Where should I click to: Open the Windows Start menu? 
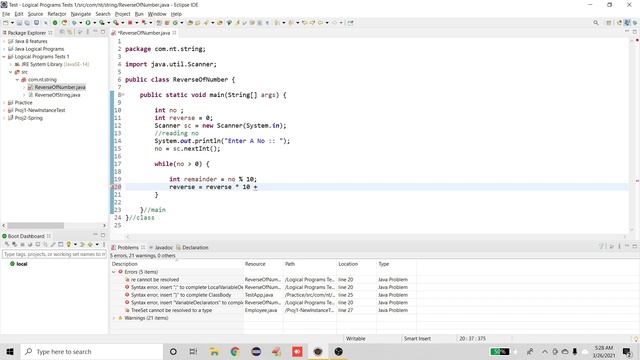[x=10, y=351]
